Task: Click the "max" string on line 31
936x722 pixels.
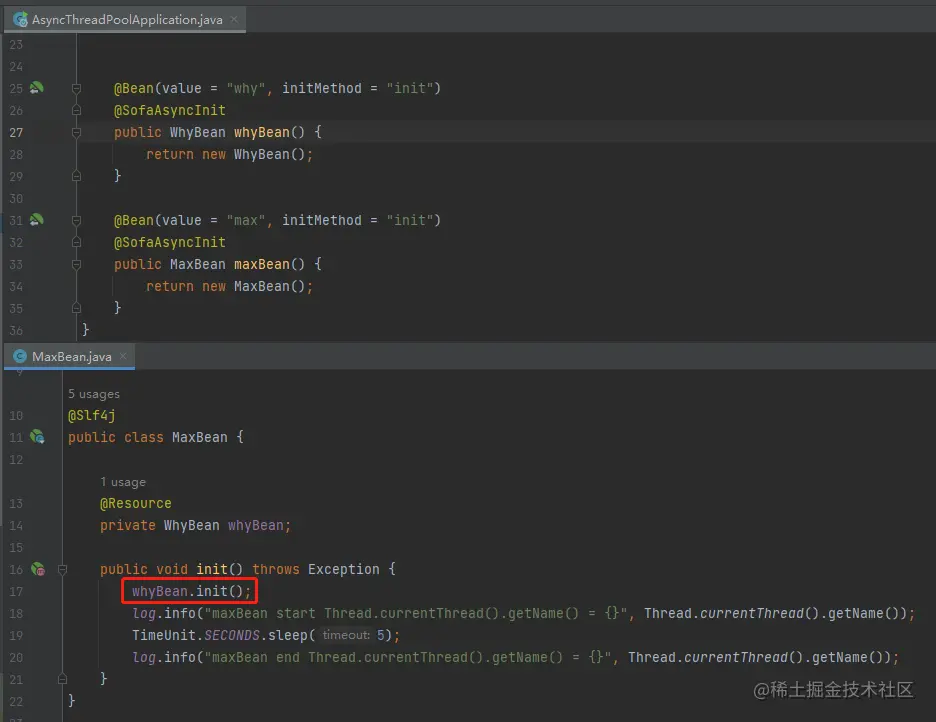Action: pos(245,220)
